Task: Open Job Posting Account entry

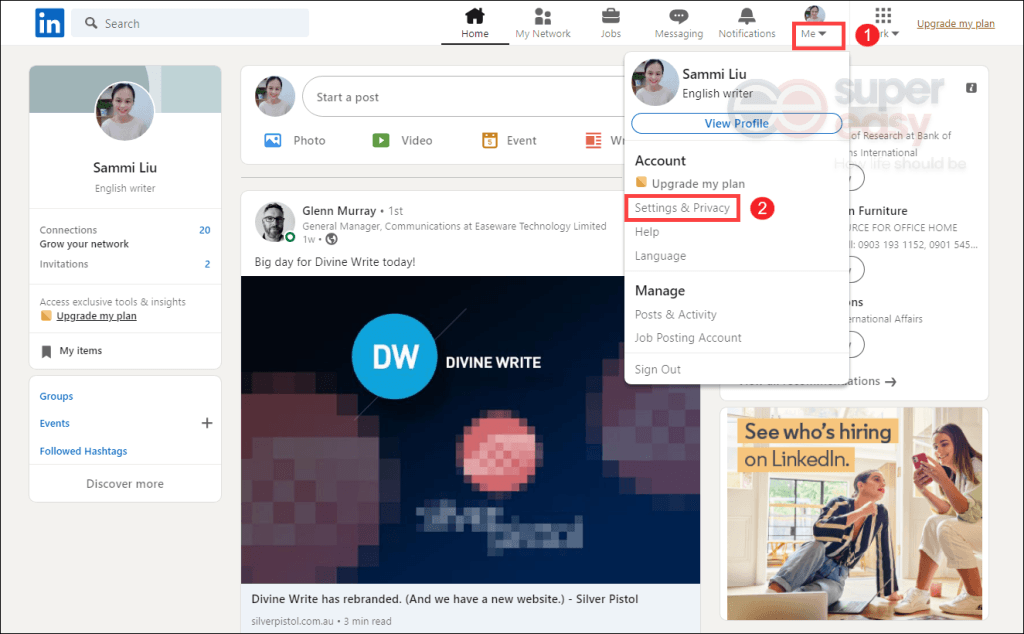Action: tap(688, 338)
